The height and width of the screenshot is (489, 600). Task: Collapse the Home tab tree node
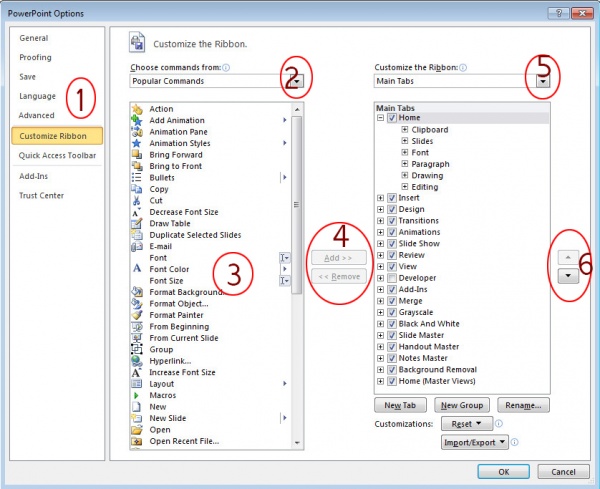click(380, 118)
